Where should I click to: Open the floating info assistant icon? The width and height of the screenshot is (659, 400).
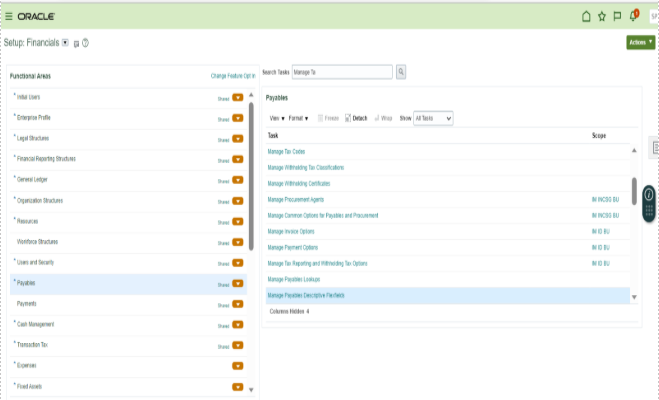point(649,195)
